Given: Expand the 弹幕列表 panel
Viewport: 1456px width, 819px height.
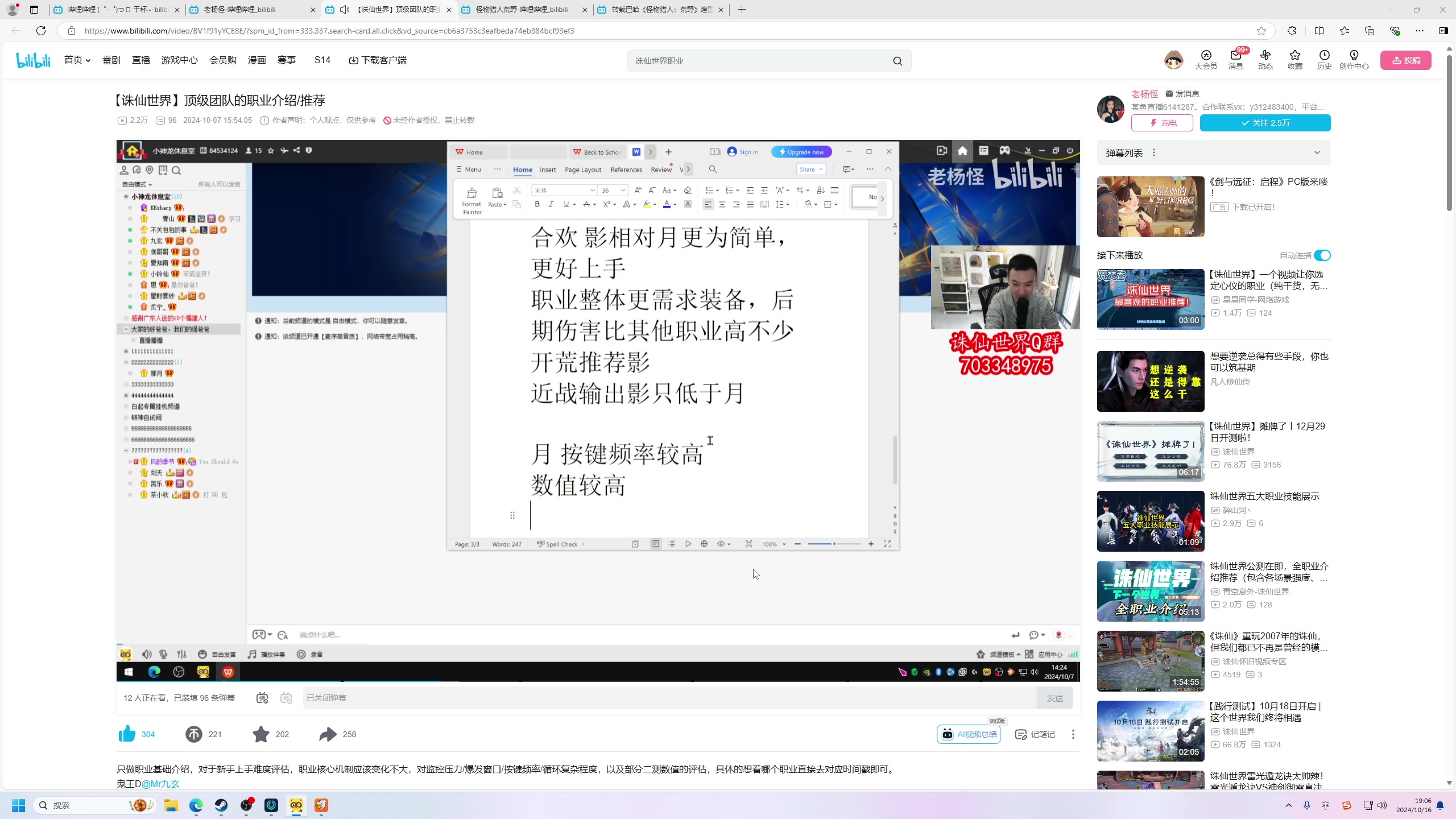Looking at the screenshot, I should pos(1317,152).
